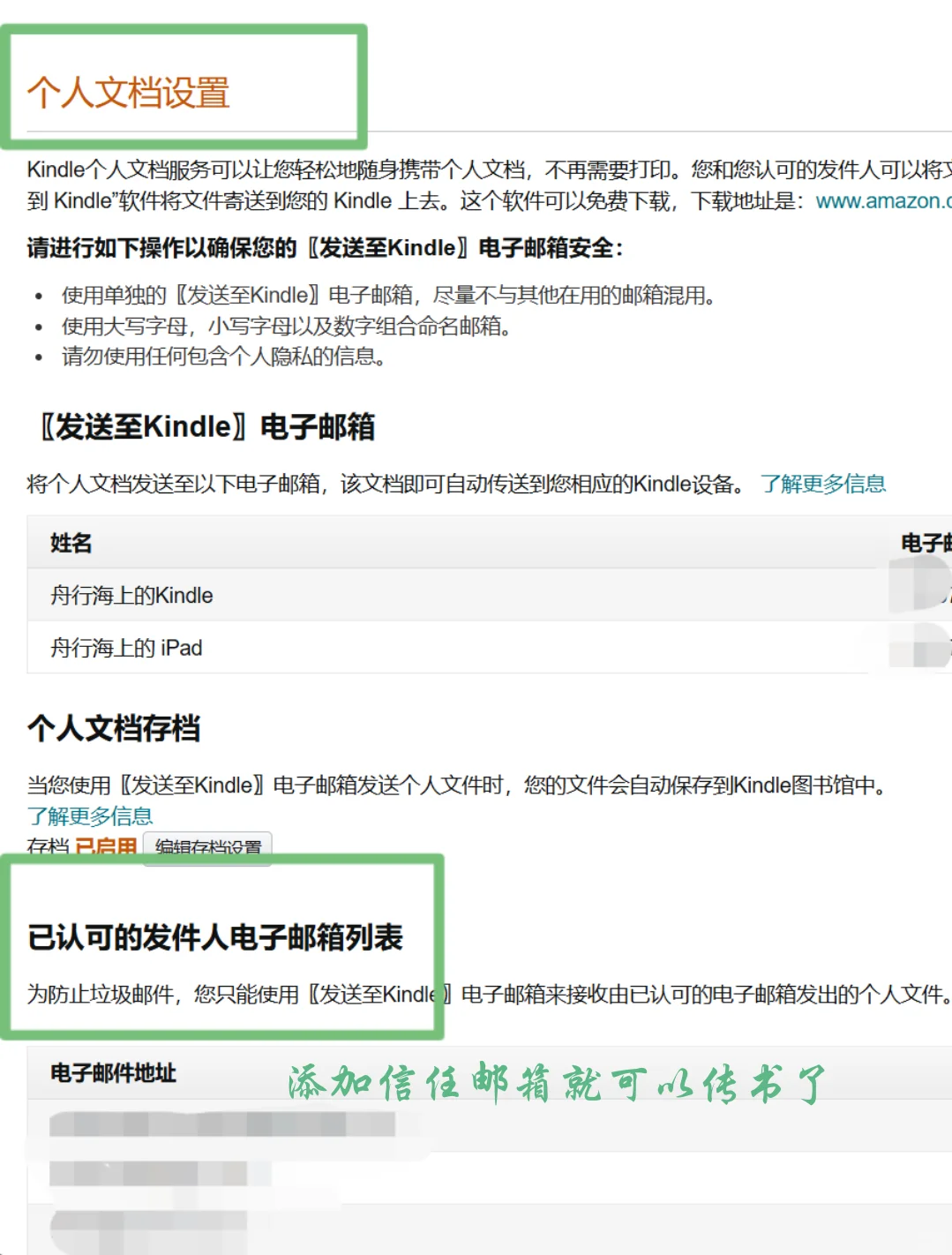
Task: Click the 个人文档存档 section heading
Action: (x=114, y=729)
